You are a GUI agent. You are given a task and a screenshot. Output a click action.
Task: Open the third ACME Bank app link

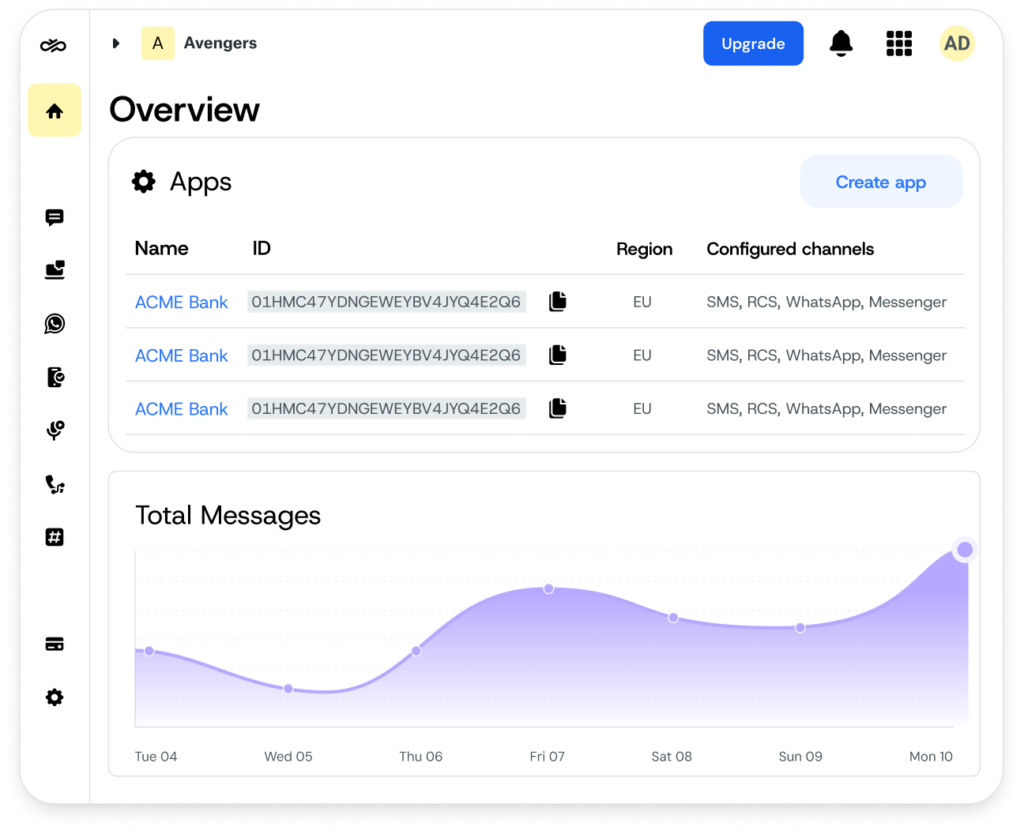(x=182, y=409)
